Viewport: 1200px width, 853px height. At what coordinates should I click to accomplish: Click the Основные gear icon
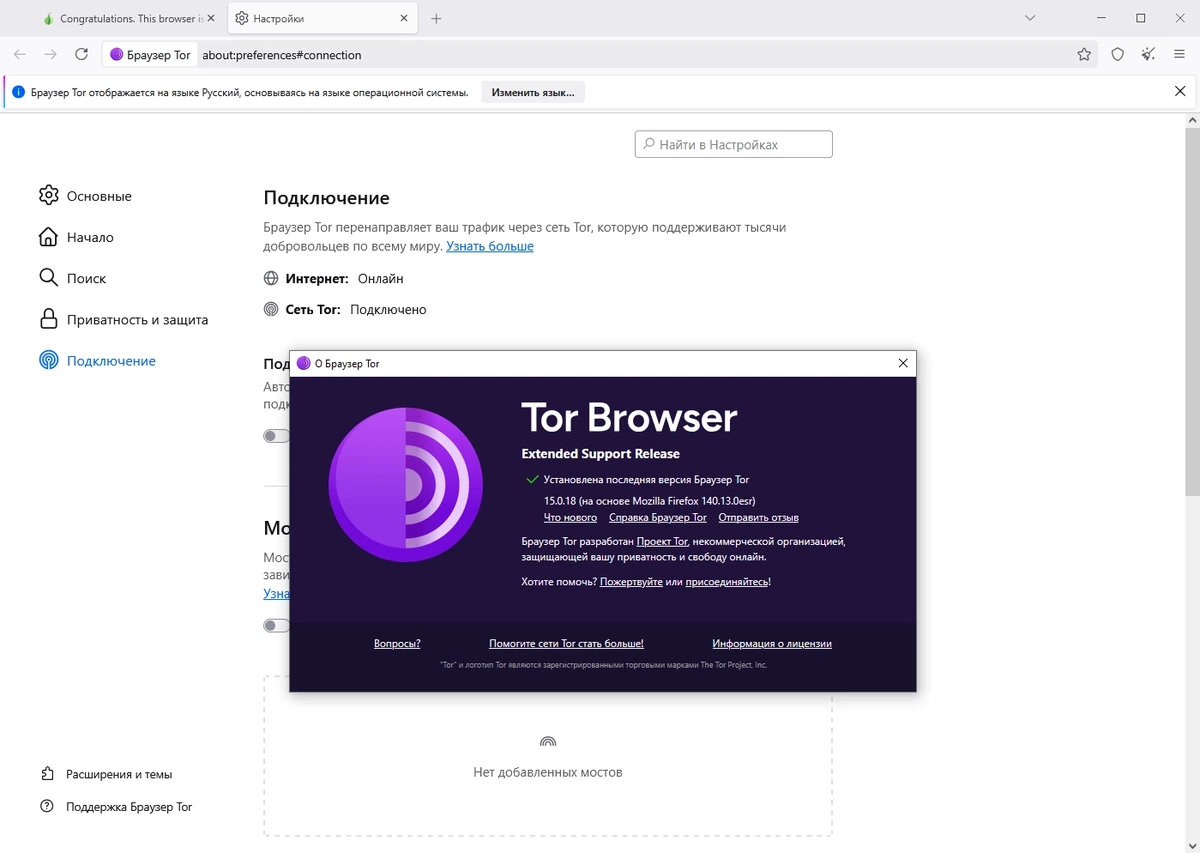[48, 195]
